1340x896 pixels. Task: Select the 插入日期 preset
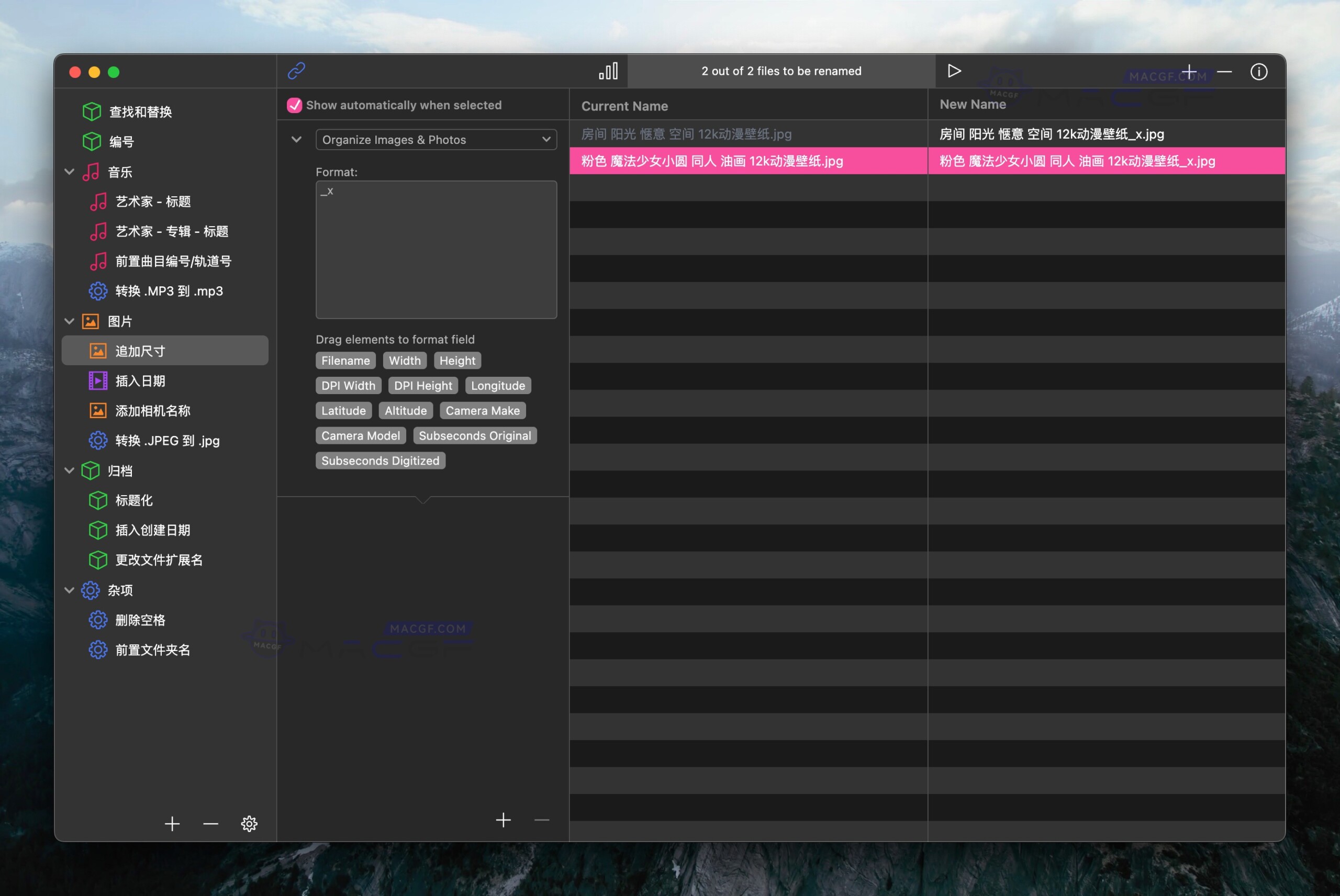tap(140, 380)
